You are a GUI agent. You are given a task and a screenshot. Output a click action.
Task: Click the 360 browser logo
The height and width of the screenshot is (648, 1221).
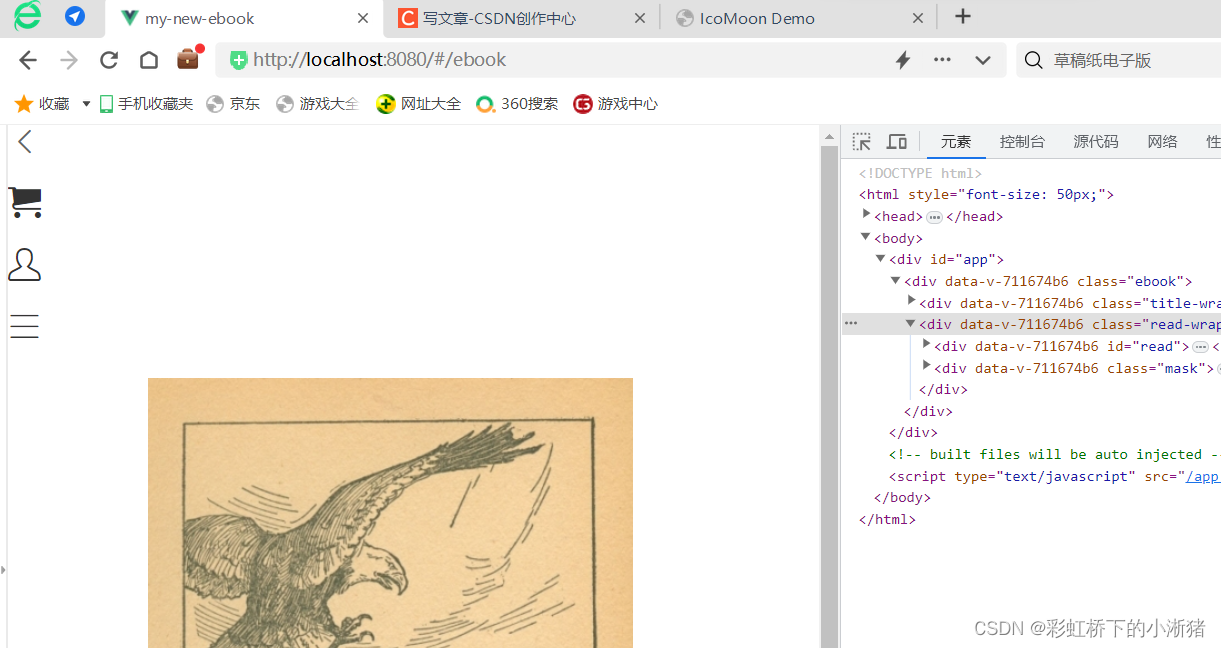(27, 16)
